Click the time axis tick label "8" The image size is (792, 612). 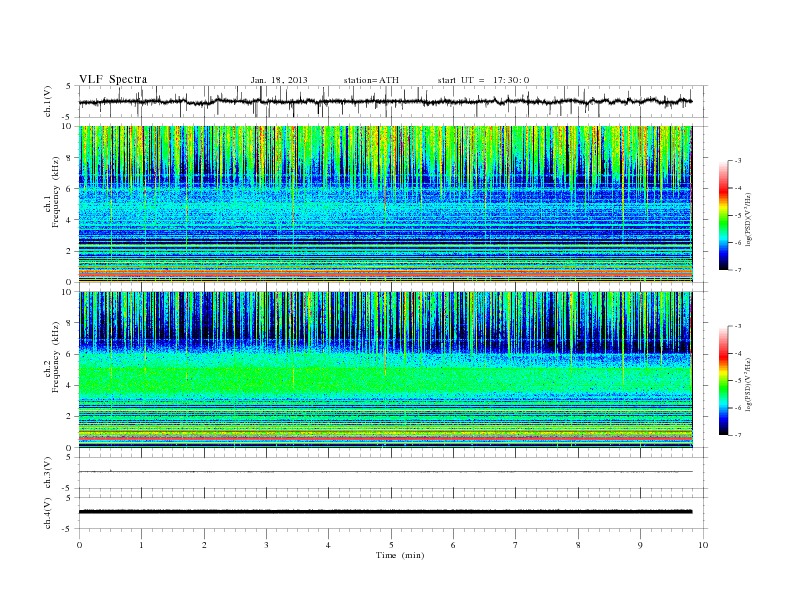(578, 545)
